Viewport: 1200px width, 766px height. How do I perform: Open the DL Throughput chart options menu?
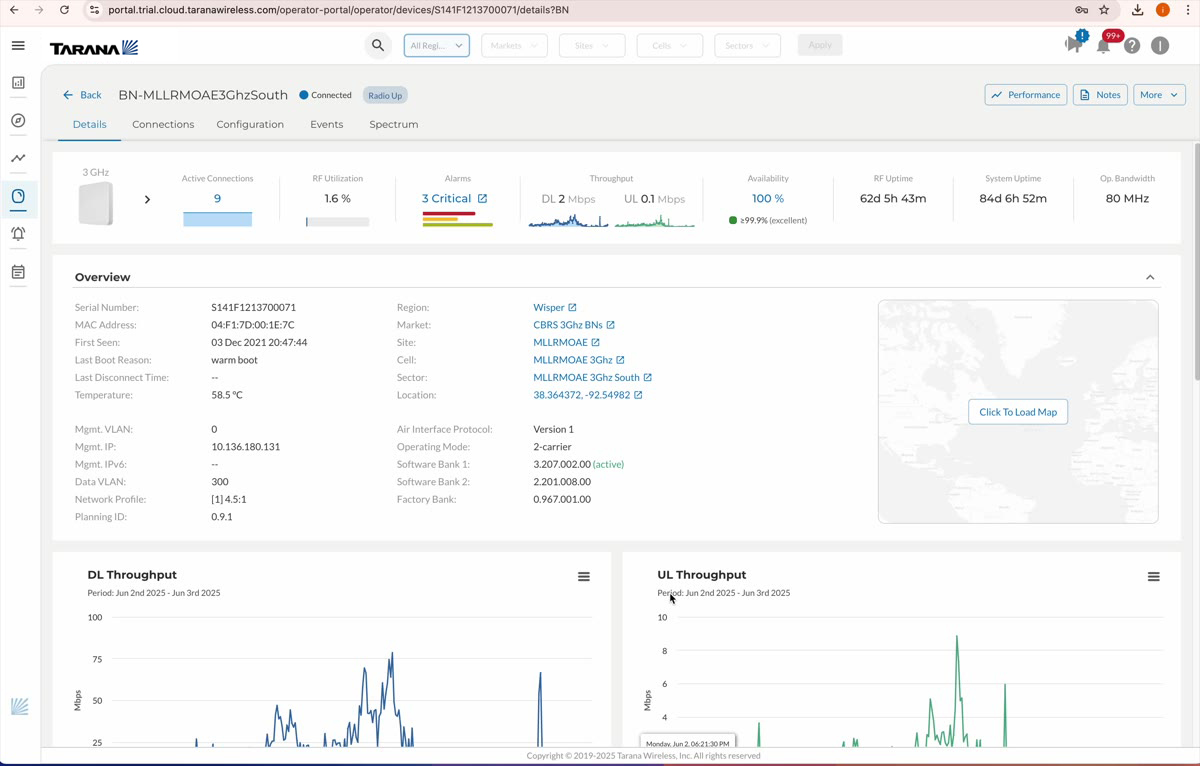[x=584, y=576]
